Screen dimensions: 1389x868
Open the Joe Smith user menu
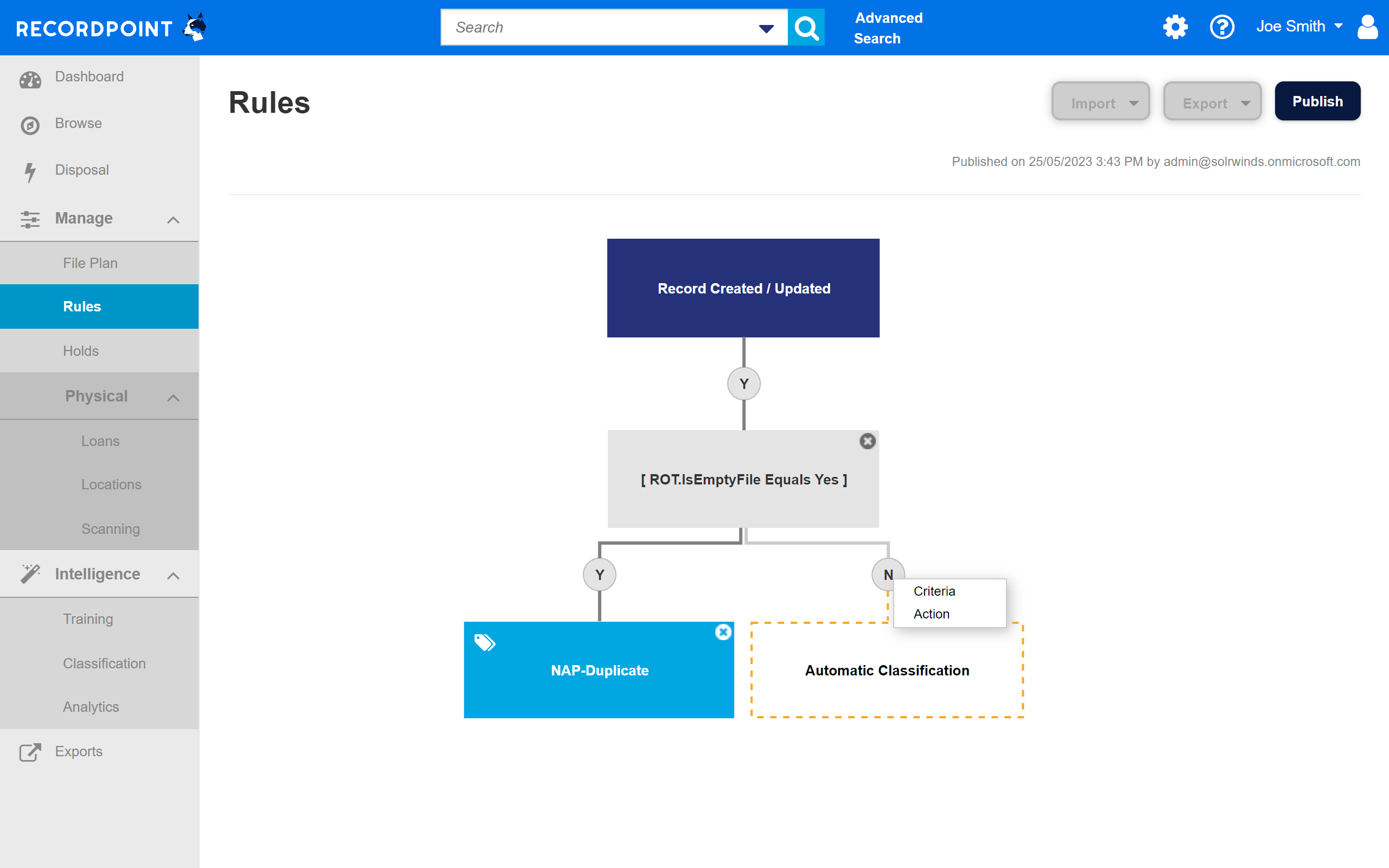click(x=1299, y=27)
